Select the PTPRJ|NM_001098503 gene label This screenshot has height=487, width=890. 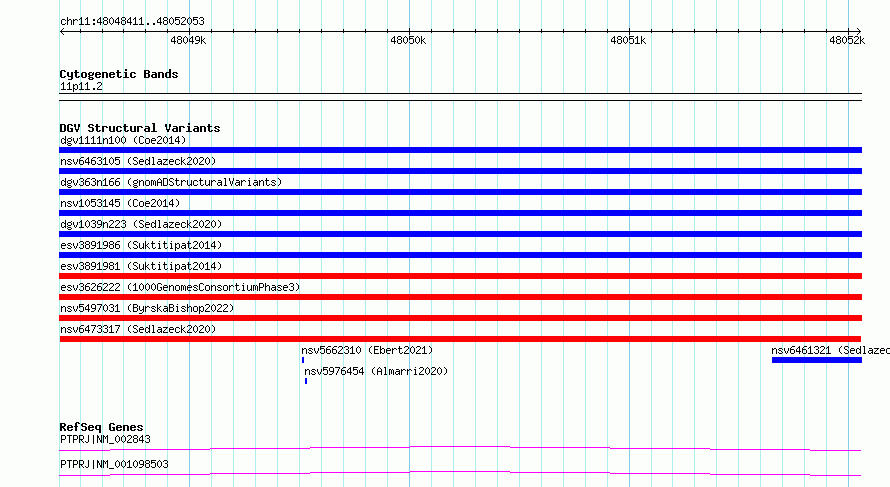114,464
